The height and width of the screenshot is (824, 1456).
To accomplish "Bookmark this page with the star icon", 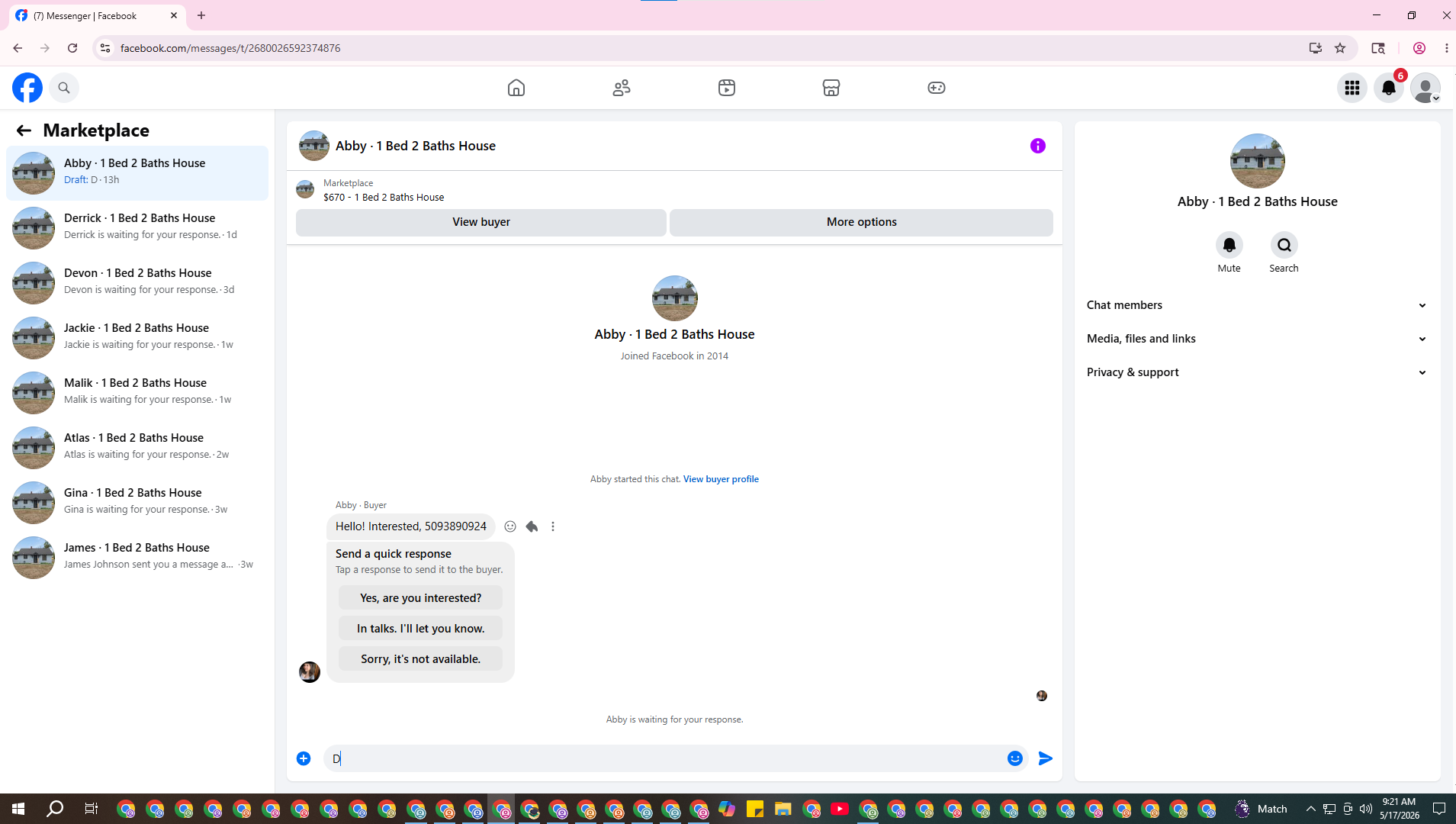I will coord(1340,48).
